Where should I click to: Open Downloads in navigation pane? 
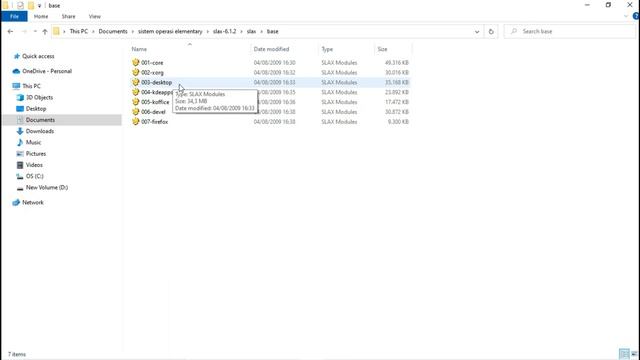click(x=40, y=131)
